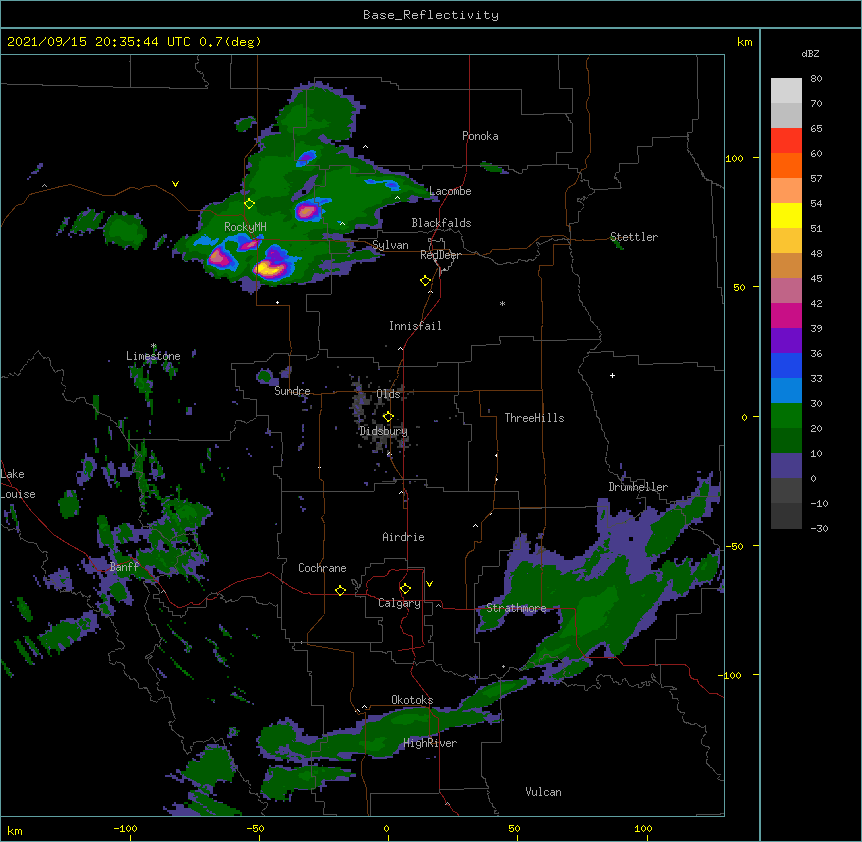Click the green 30 dBZ legend swatch
Image resolution: width=862 pixels, height=842 pixels.
tap(786, 416)
